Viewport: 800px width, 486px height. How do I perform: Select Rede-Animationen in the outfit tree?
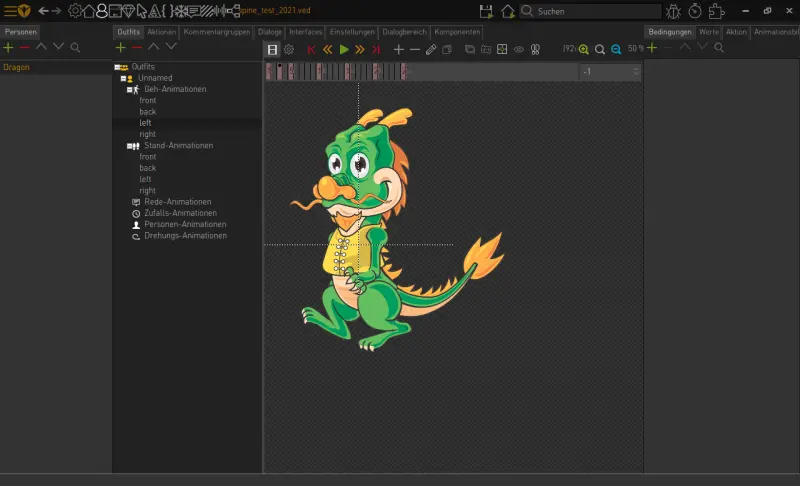pyautogui.click(x=178, y=202)
